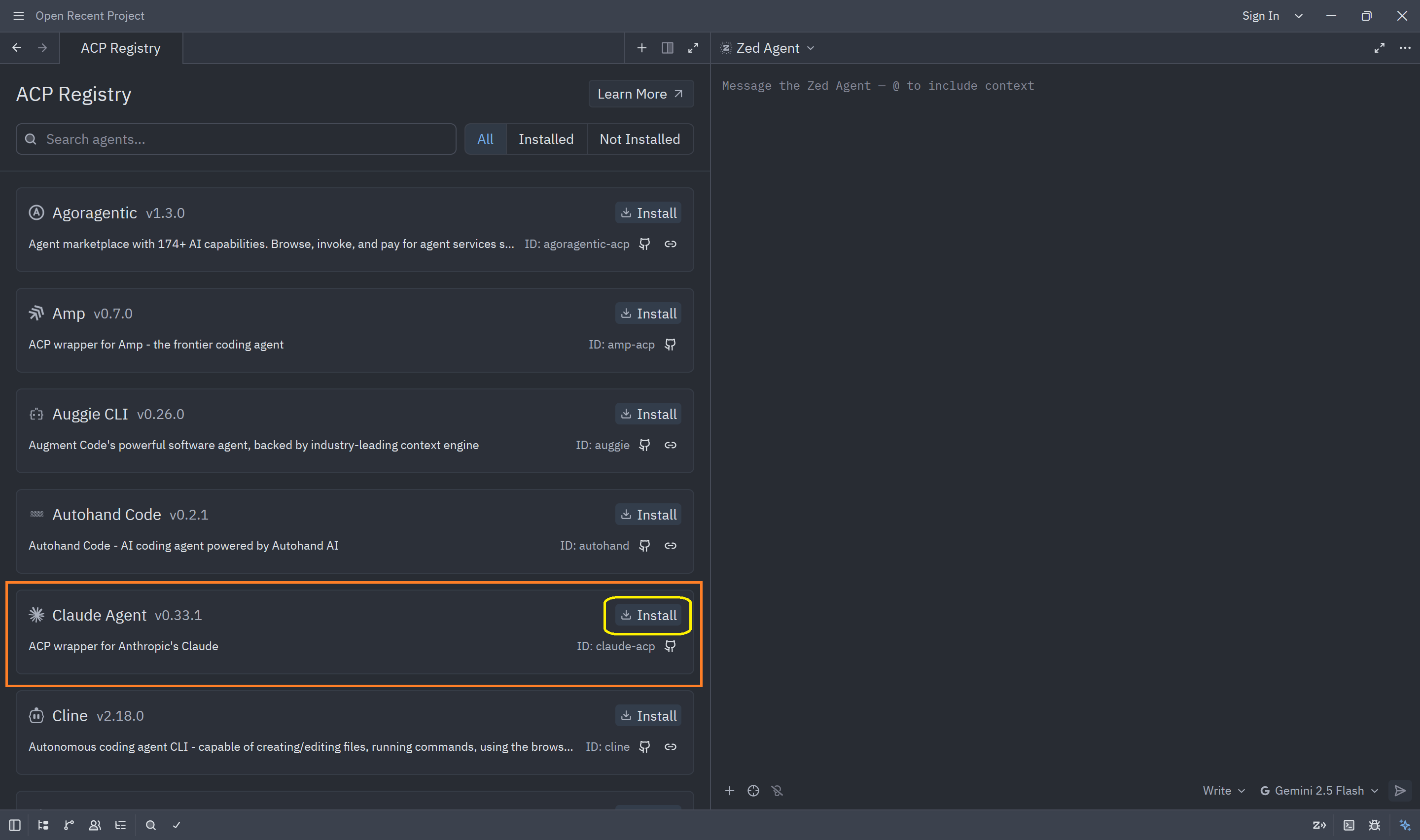This screenshot has height=840, width=1420.
Task: Open Amp GitHub repository icon
Action: coord(670,345)
